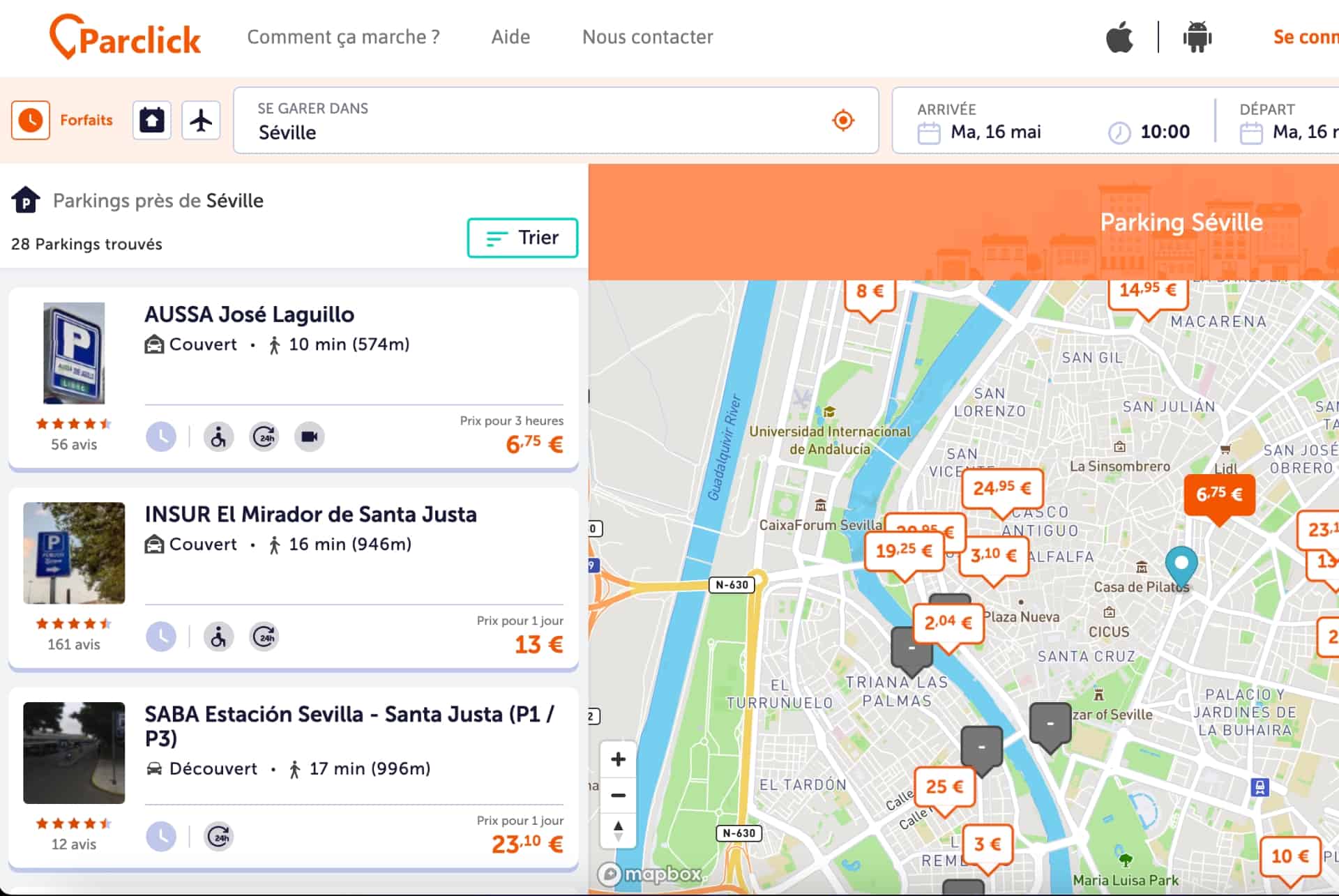Click clock icon on SABA Estación card
Screen dimensions: 1339x896
pos(161,837)
